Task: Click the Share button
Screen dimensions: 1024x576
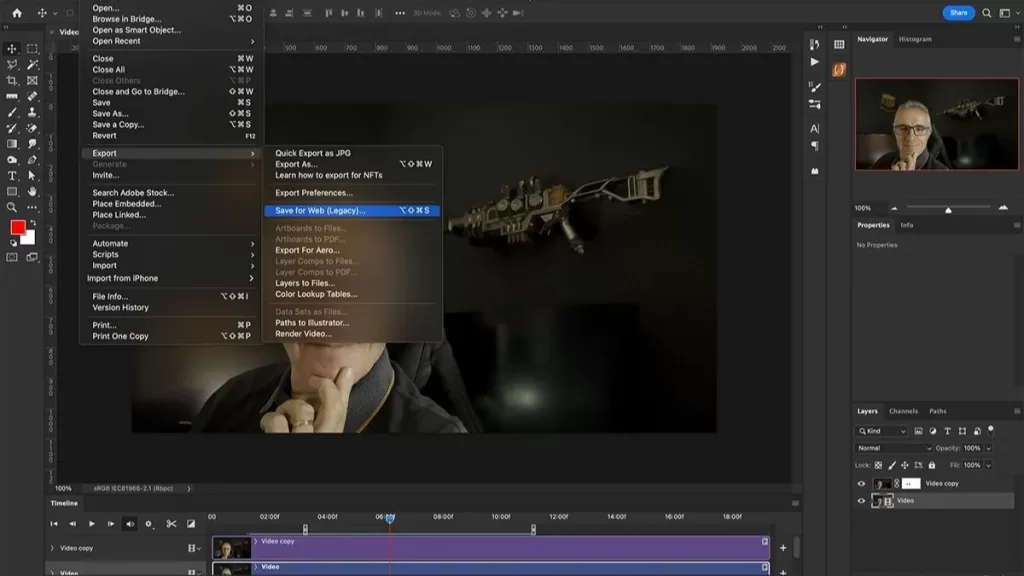Action: tap(958, 13)
